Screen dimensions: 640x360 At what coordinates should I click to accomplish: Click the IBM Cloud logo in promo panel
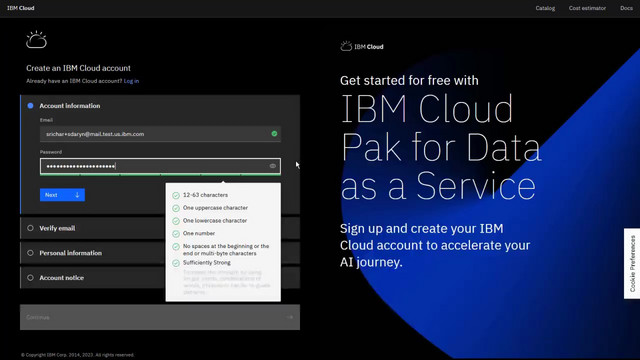[362, 46]
